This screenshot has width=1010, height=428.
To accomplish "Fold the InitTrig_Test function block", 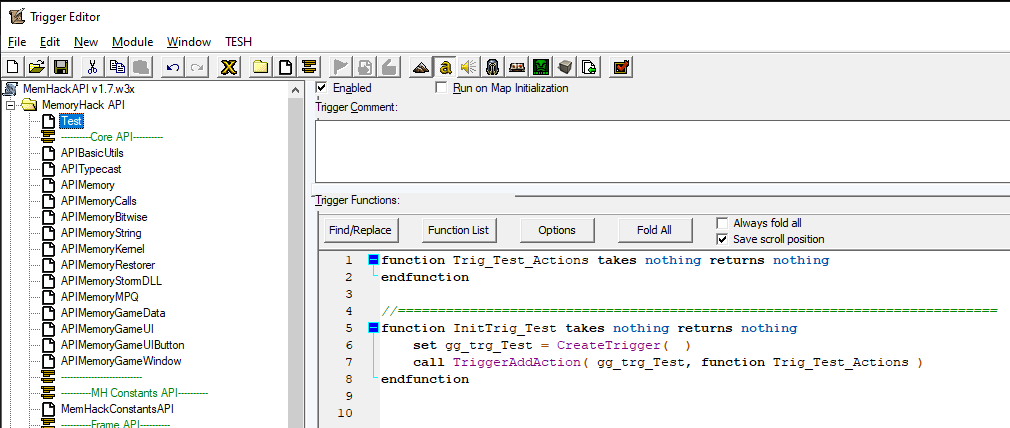I will [x=374, y=328].
